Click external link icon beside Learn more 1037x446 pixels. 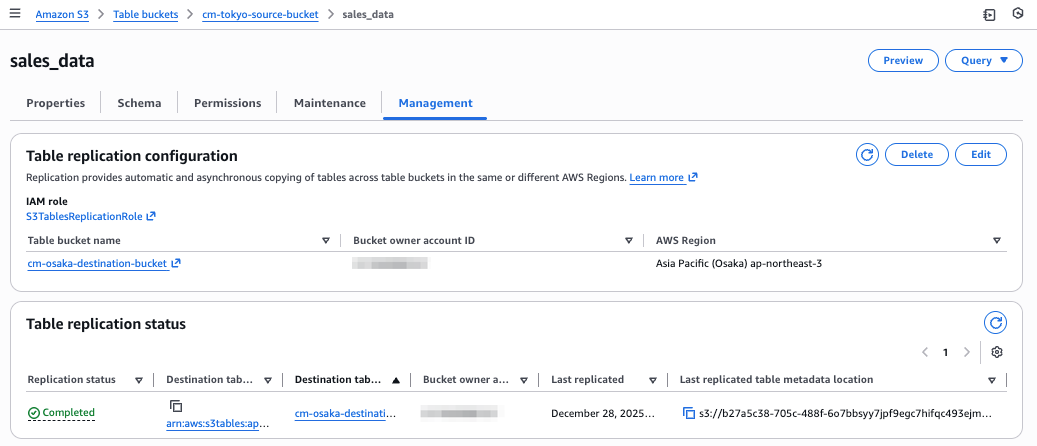(693, 177)
